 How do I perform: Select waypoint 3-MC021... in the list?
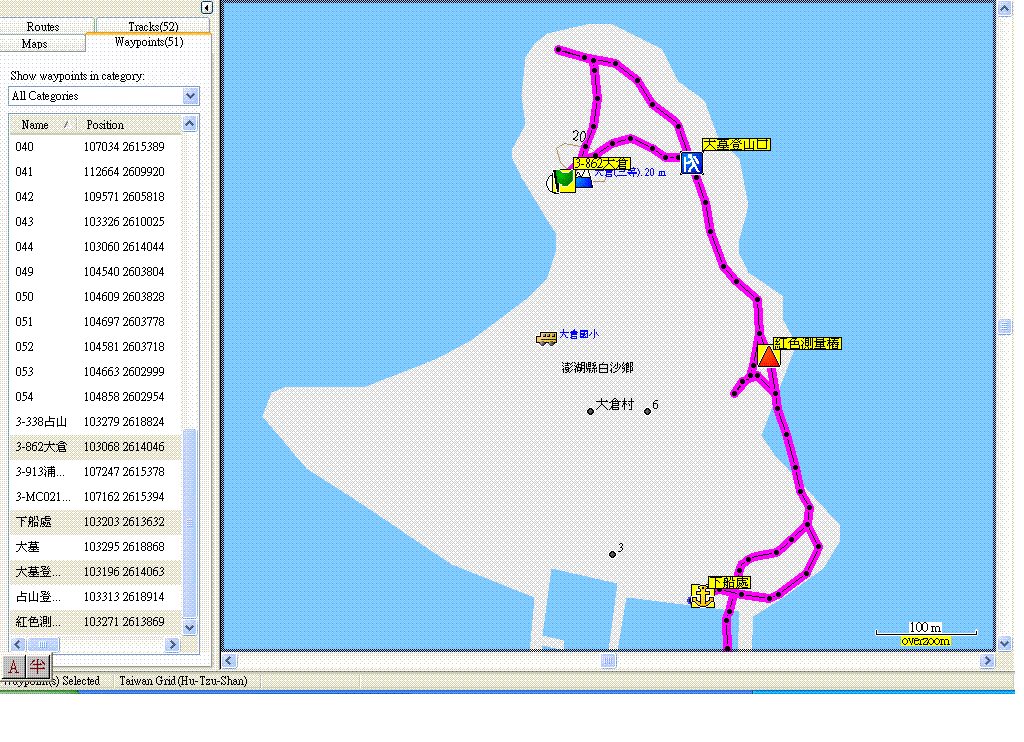pyautogui.click(x=95, y=497)
